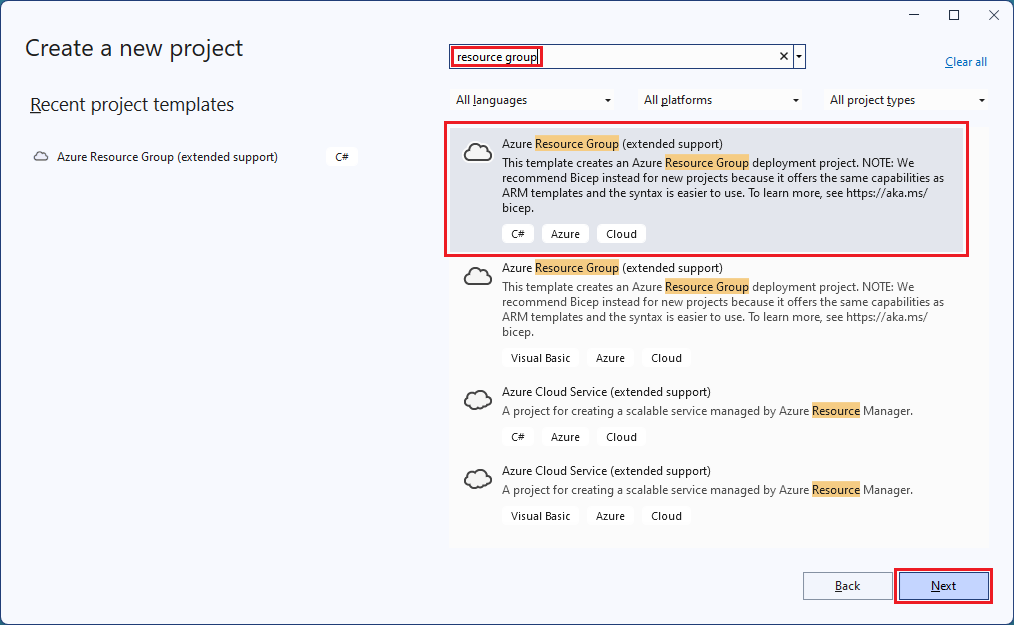Select the C# tag next to the recent template

341,156
